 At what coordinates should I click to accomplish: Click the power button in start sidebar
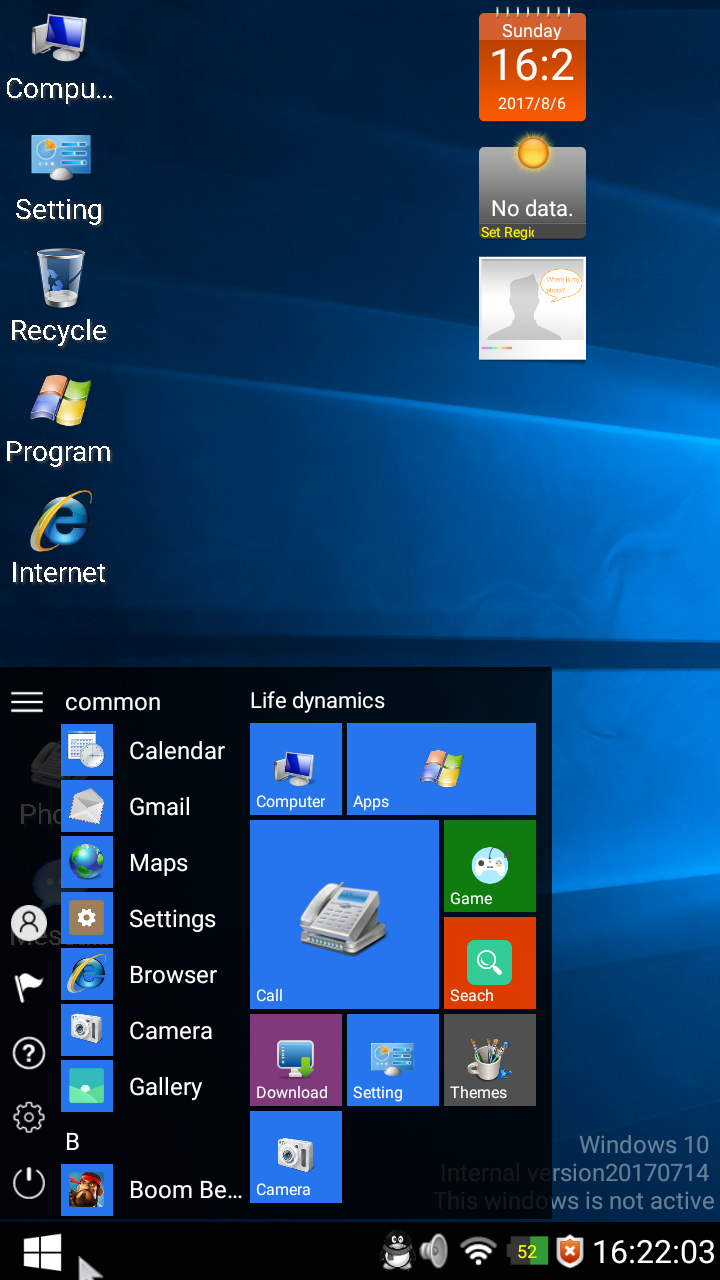click(x=29, y=1183)
